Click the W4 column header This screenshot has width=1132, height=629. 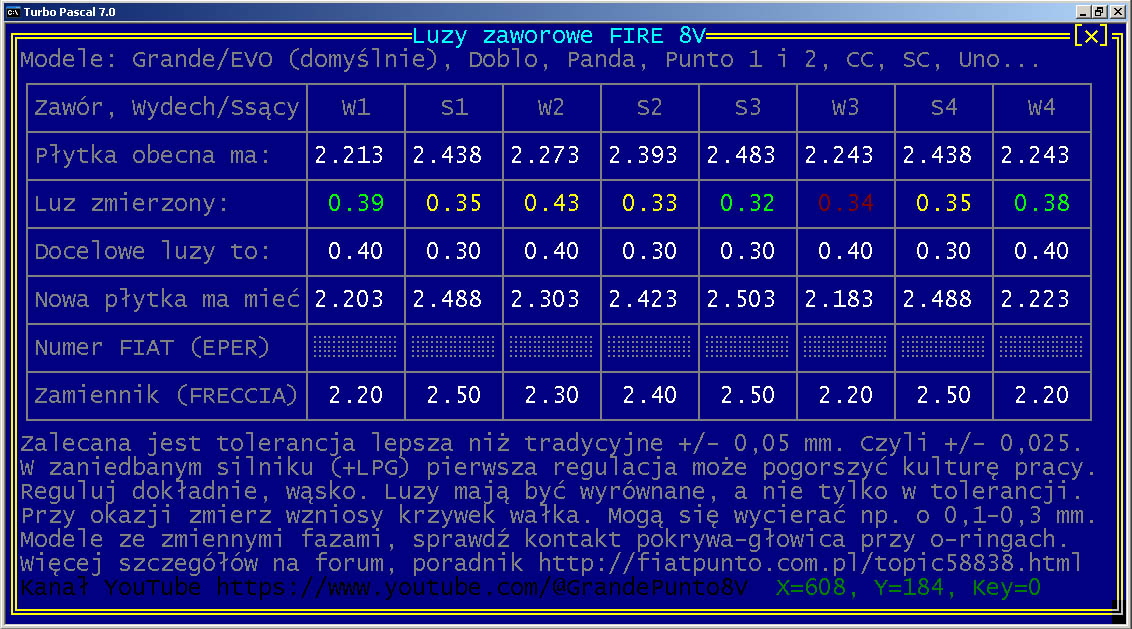[x=1041, y=107]
